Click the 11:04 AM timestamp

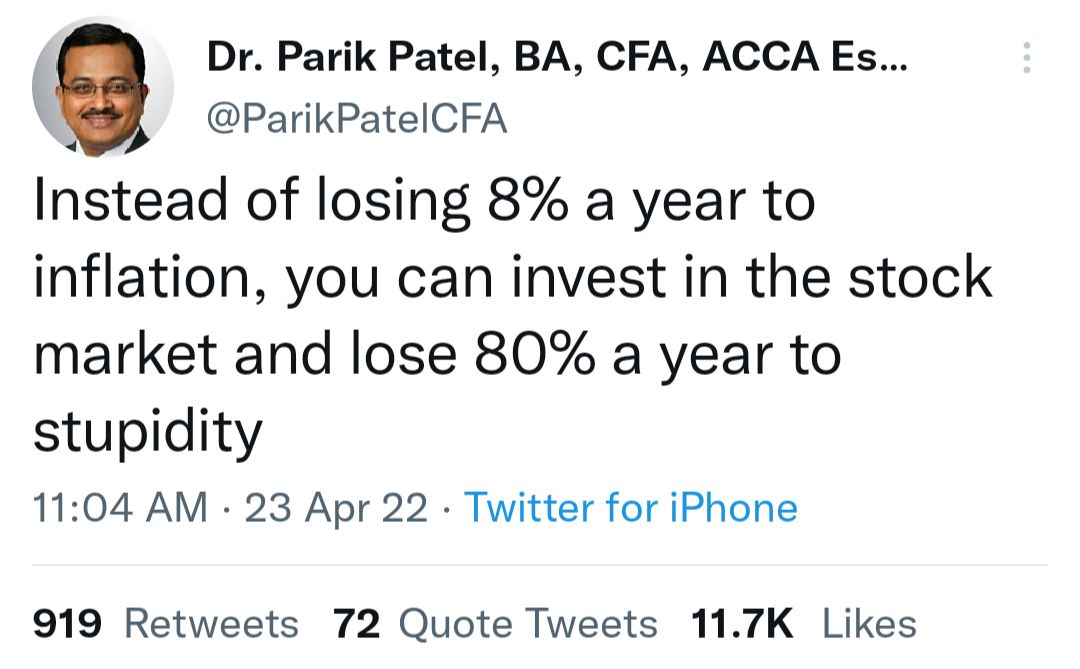121,507
